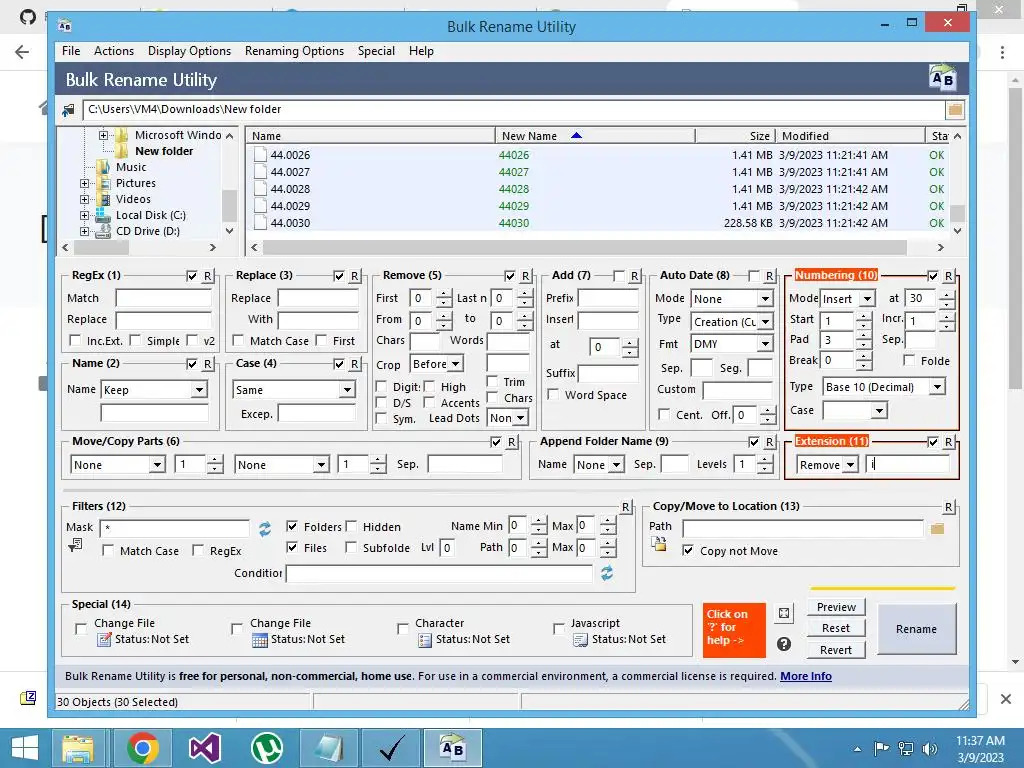1024x768 pixels.
Task: Enable the Match Case checkbox in Replace
Action: pos(238,341)
